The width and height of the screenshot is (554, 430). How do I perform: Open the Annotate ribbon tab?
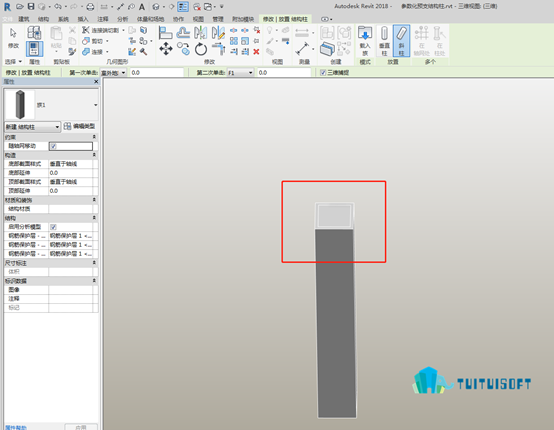(103, 19)
